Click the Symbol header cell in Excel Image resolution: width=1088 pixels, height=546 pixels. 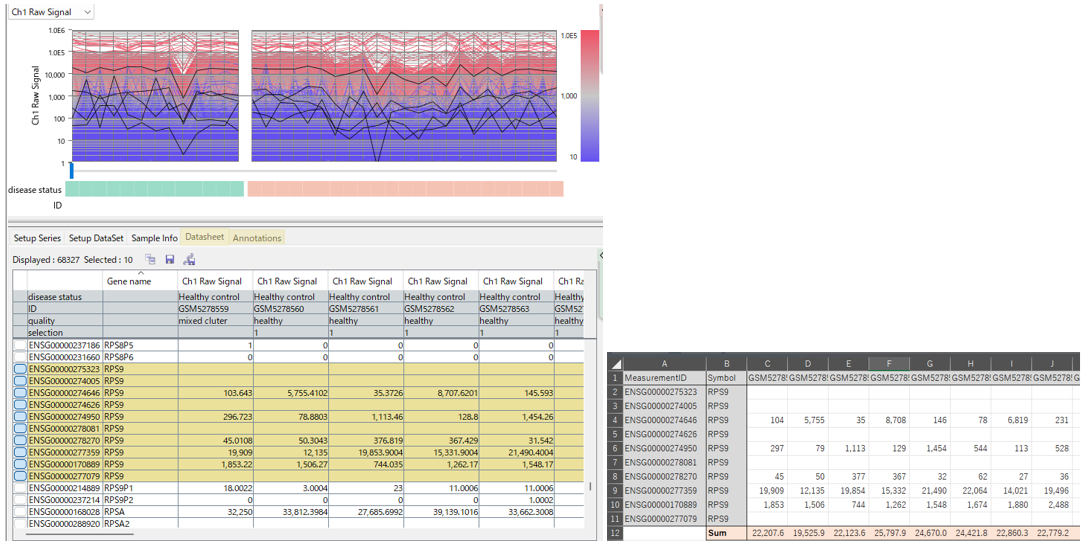coord(726,377)
